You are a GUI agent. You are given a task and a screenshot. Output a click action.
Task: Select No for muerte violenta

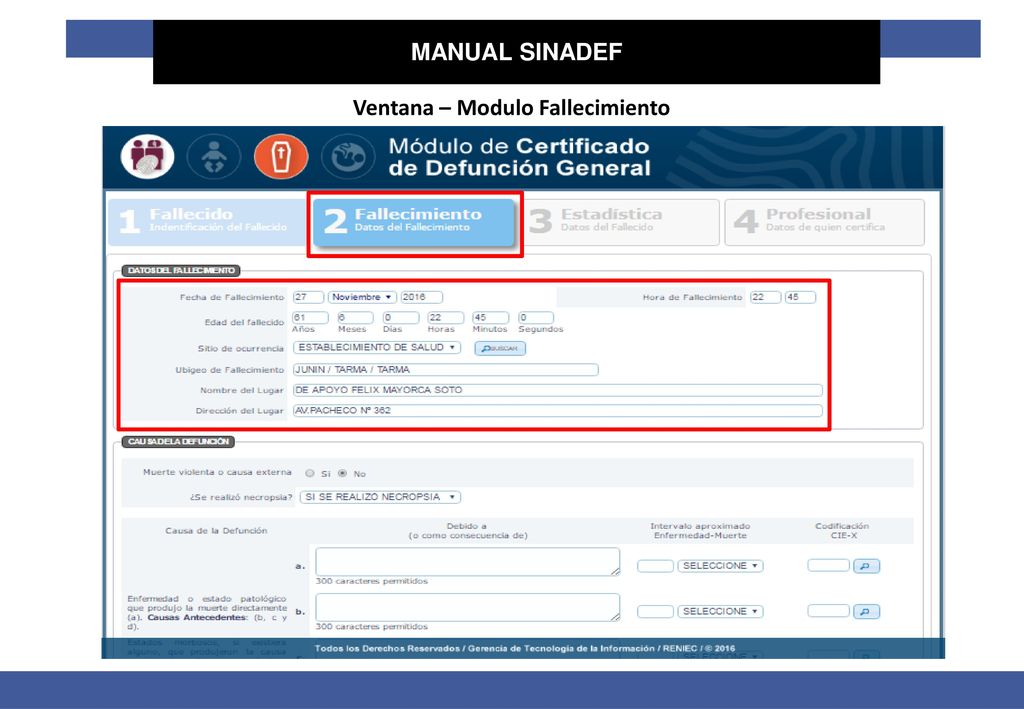(342, 473)
